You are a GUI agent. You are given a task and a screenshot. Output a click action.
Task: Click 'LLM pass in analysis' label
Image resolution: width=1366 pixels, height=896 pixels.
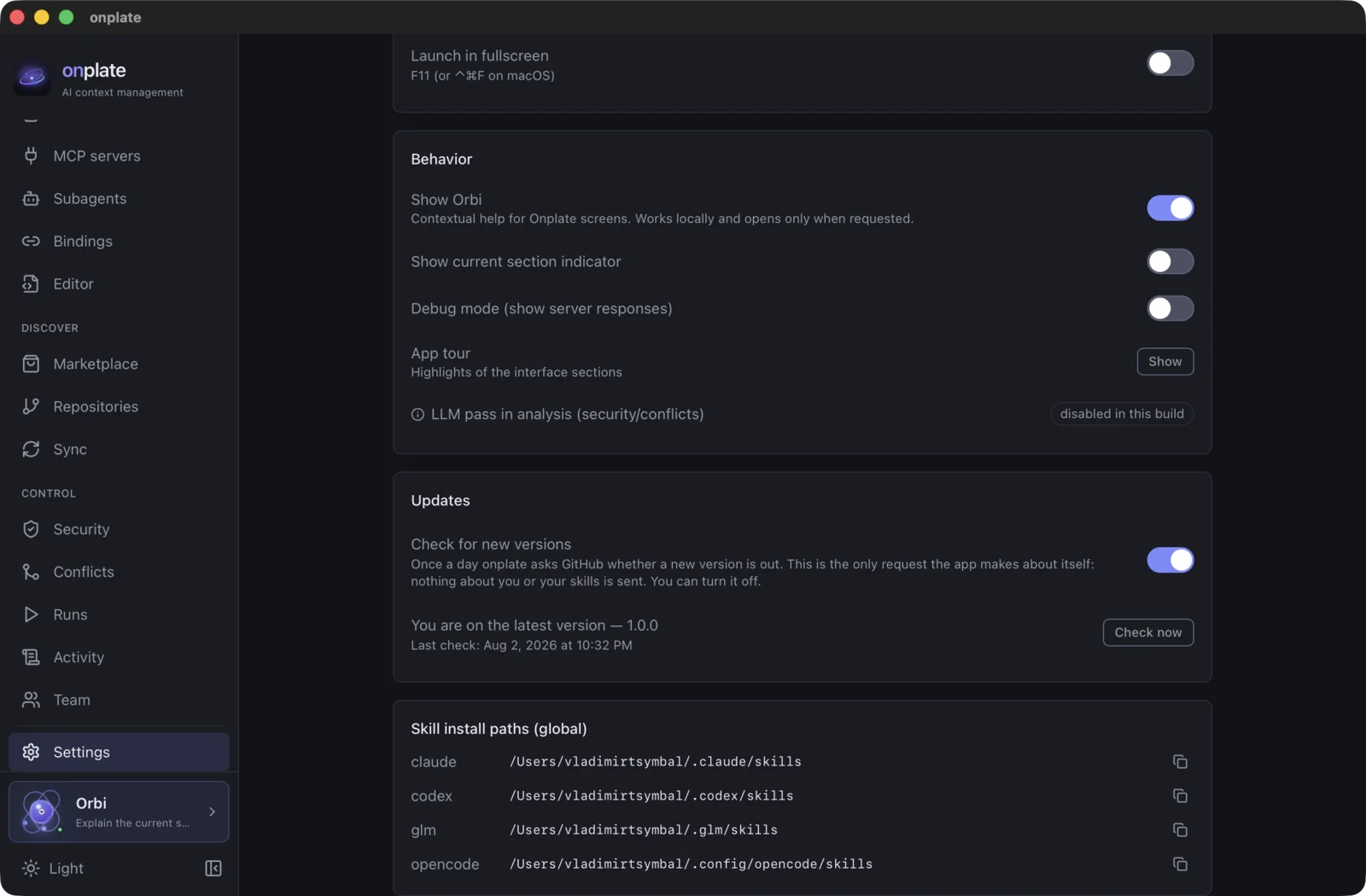click(x=568, y=415)
